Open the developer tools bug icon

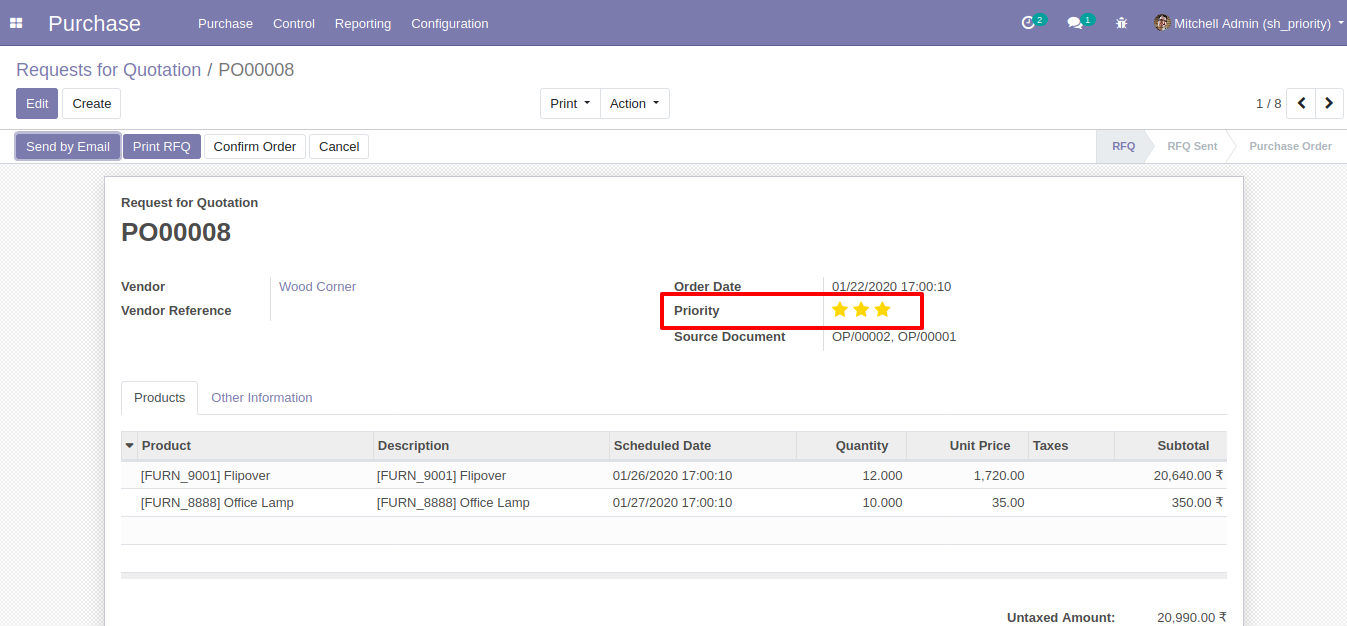[1121, 23]
